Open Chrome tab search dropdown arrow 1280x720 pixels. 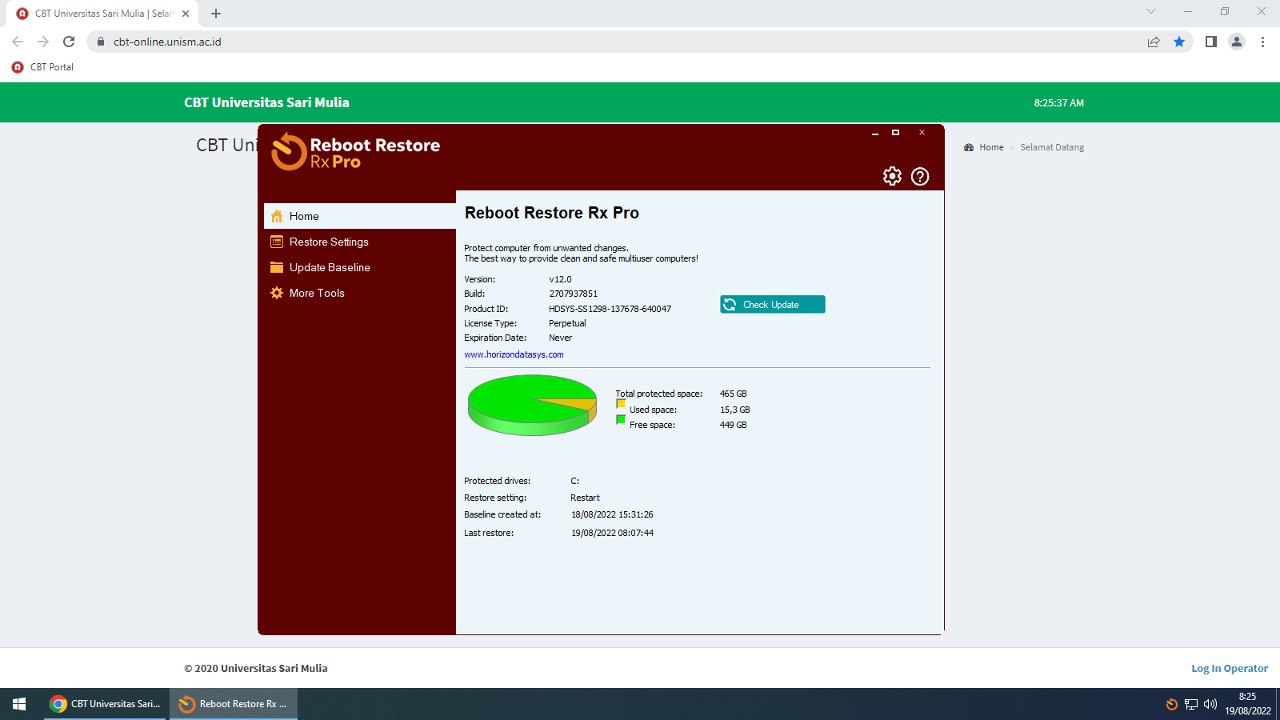point(1151,12)
